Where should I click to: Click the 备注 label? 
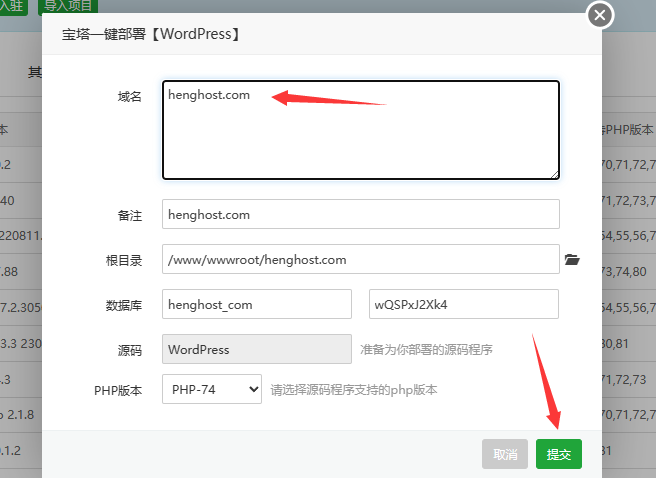click(x=129, y=215)
